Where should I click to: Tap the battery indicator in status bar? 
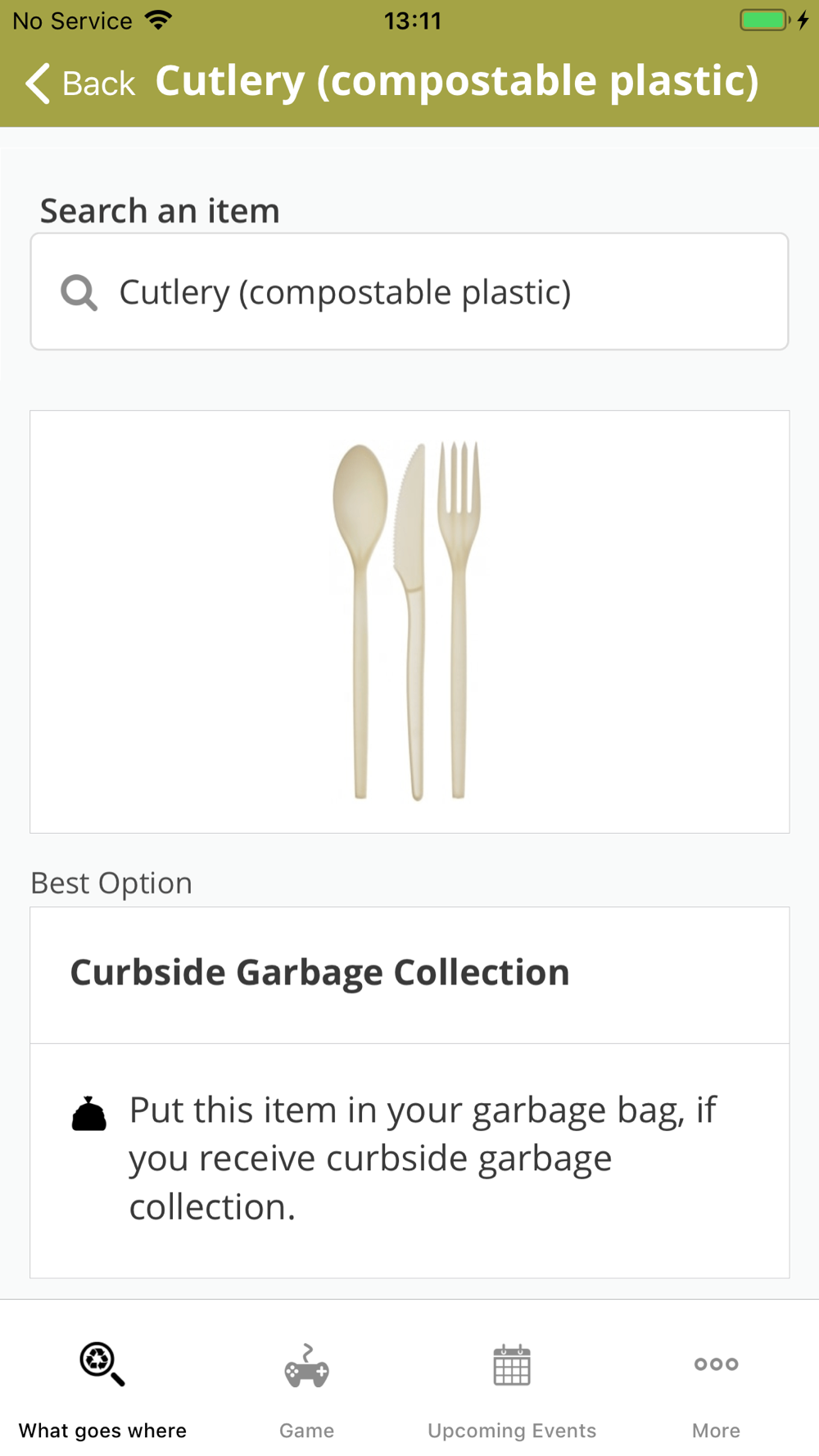click(764, 20)
